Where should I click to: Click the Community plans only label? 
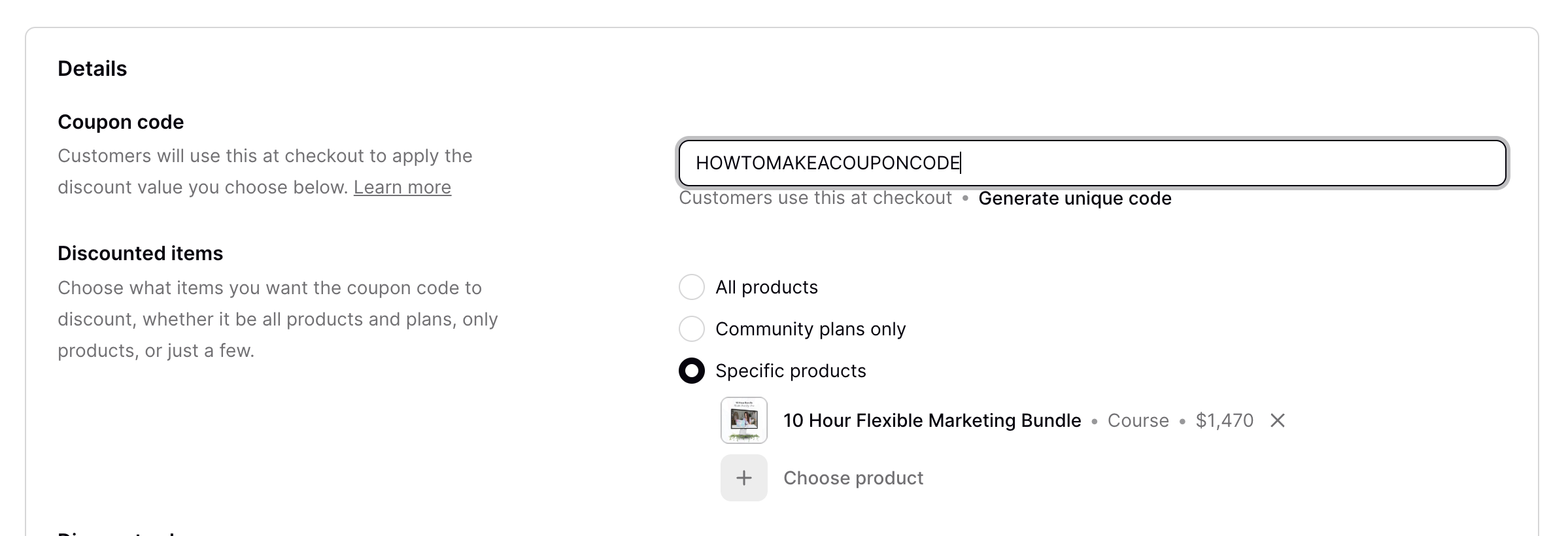point(810,329)
